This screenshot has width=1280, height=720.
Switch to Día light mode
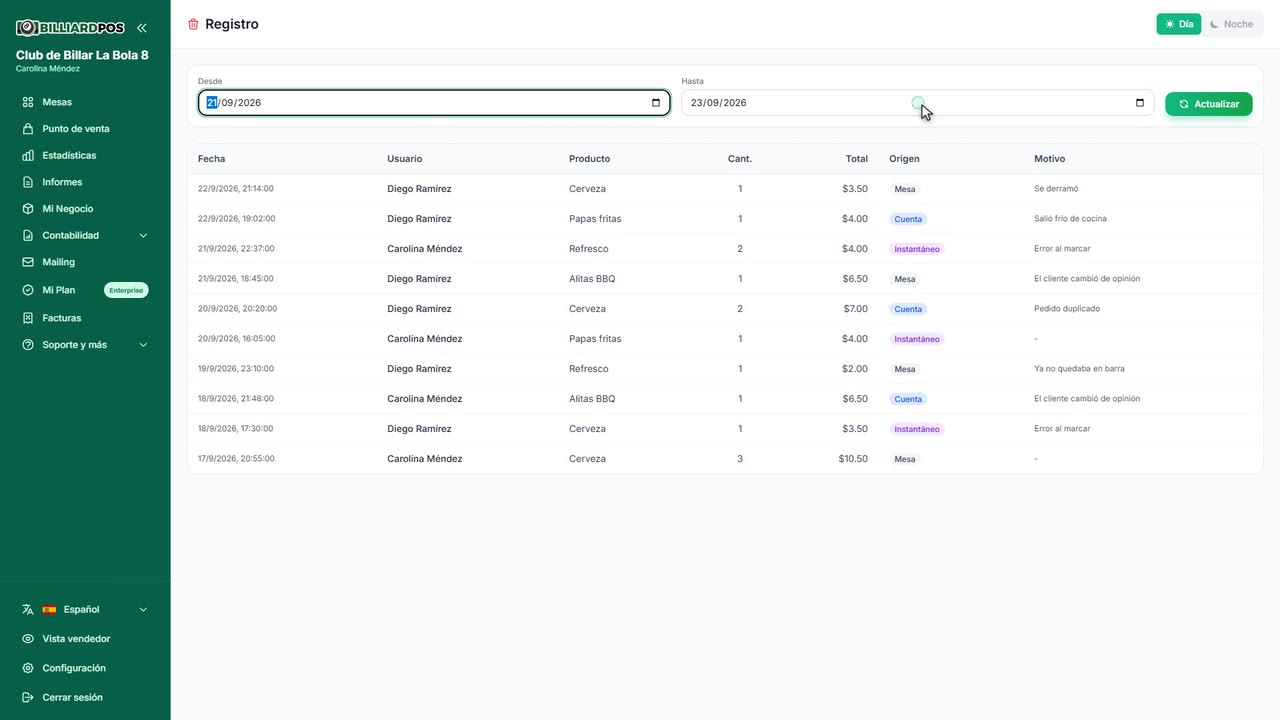pyautogui.click(x=1179, y=24)
